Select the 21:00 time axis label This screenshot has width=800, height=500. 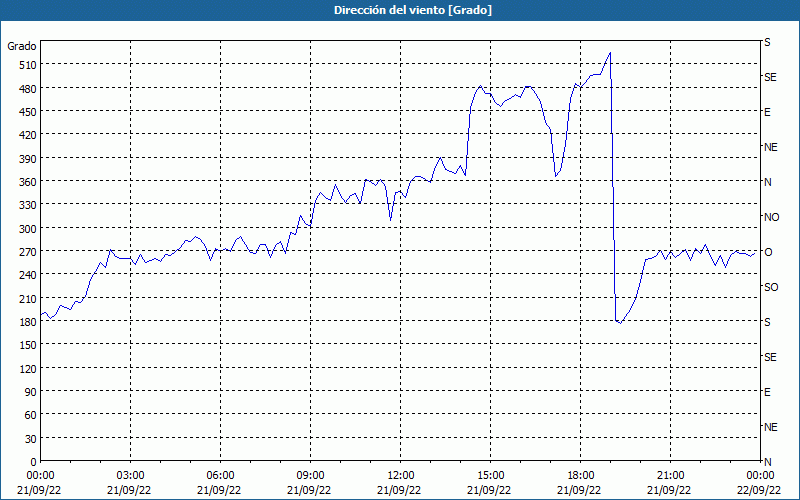click(670, 476)
